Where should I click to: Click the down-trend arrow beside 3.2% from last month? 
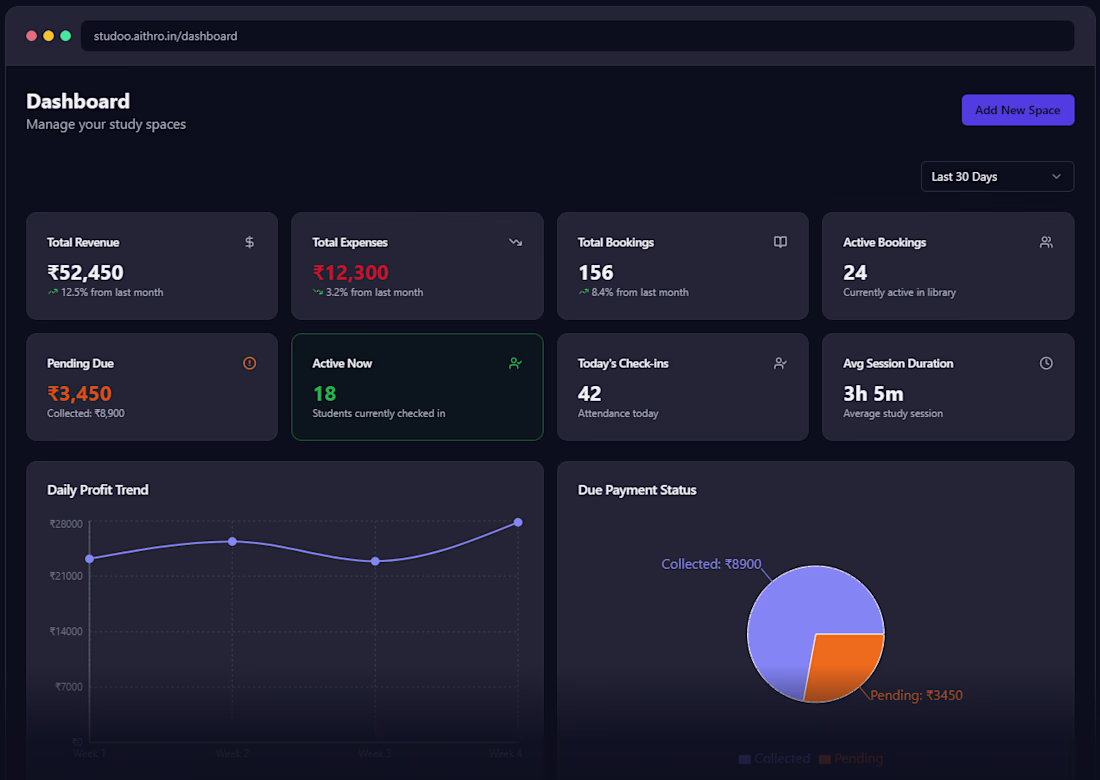pyautogui.click(x=318, y=292)
